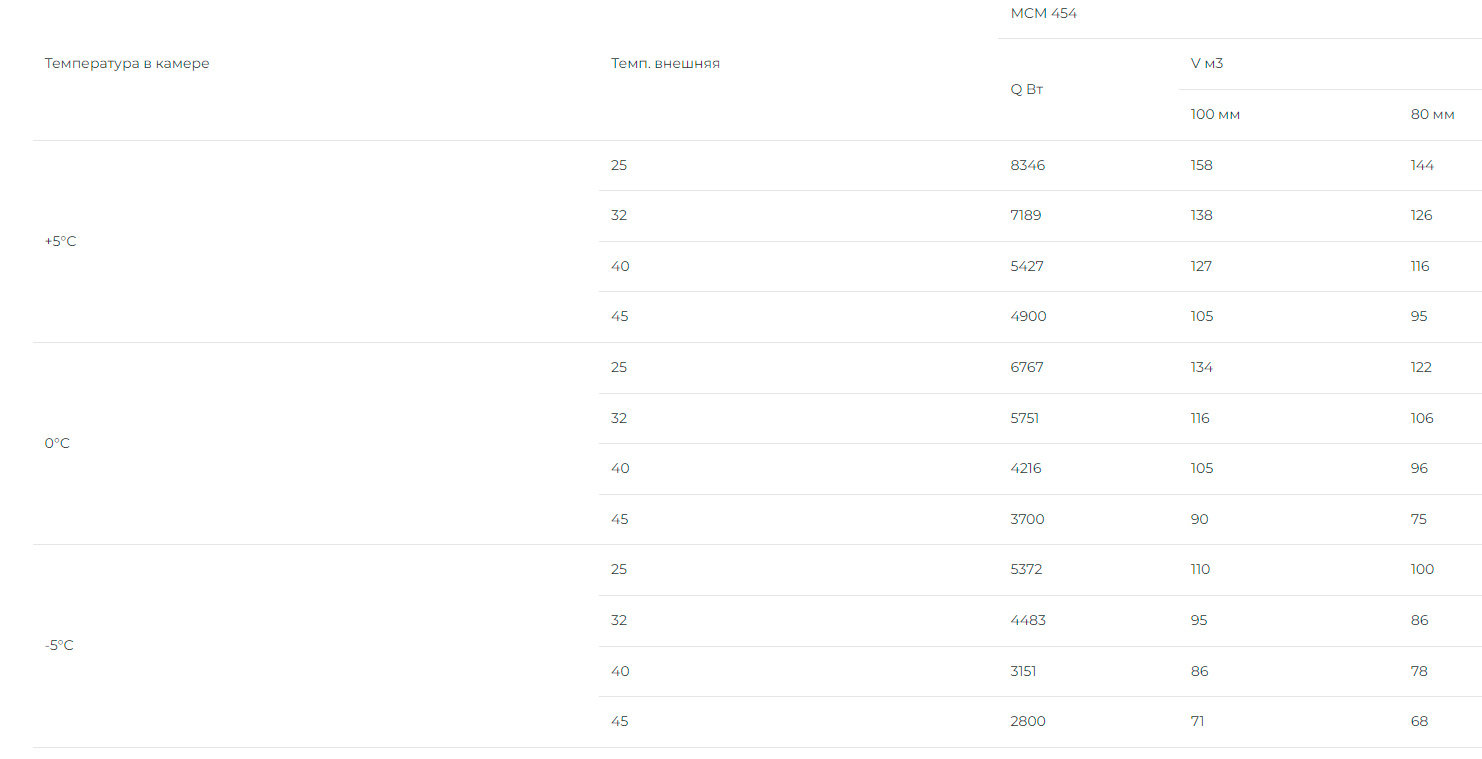Screen dimensions: 1482x759
Task: Click the volume value 144
Action: pyautogui.click(x=1422, y=165)
